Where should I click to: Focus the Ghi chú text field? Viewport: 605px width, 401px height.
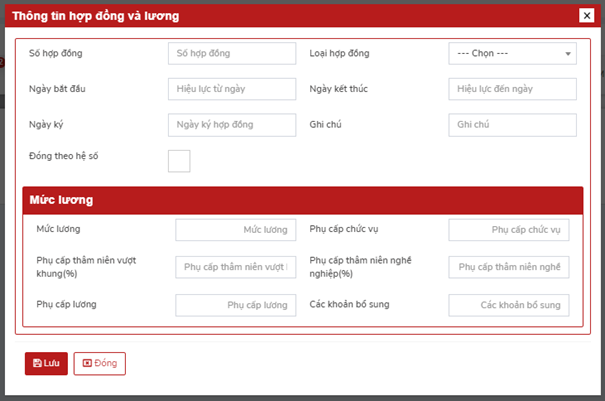click(x=512, y=124)
